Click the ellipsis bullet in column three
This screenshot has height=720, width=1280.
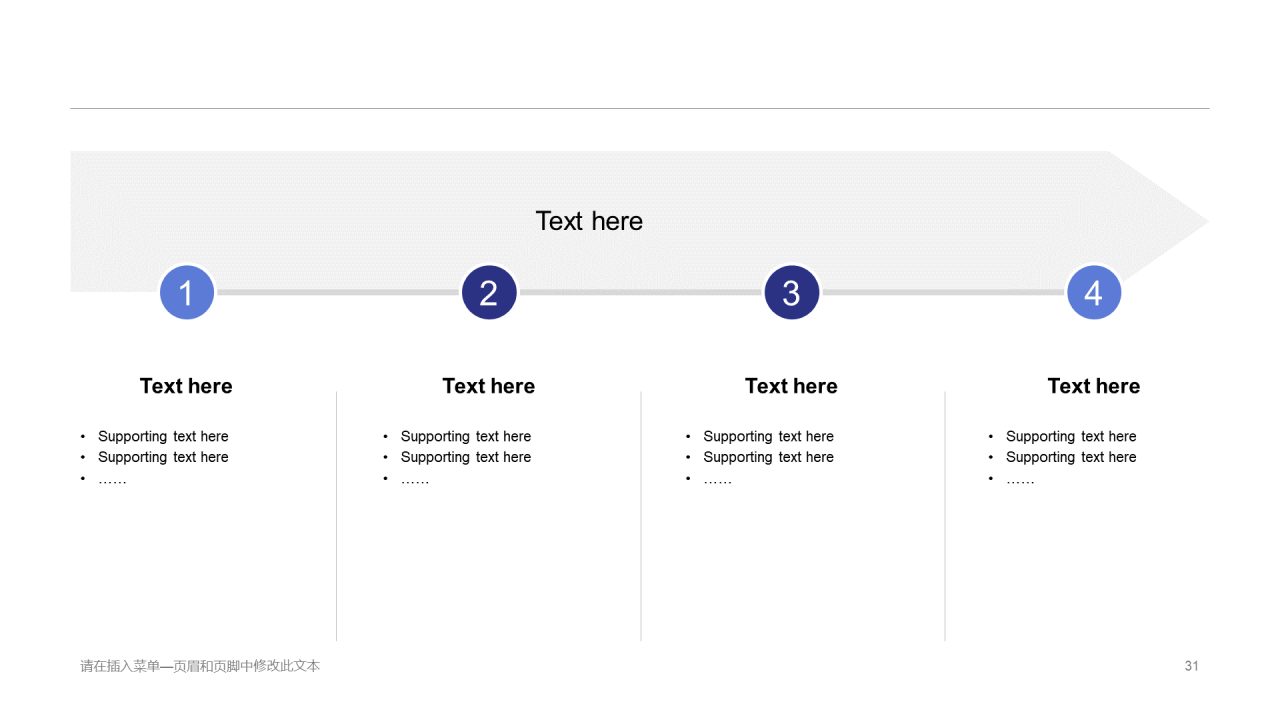pyautogui.click(x=717, y=480)
